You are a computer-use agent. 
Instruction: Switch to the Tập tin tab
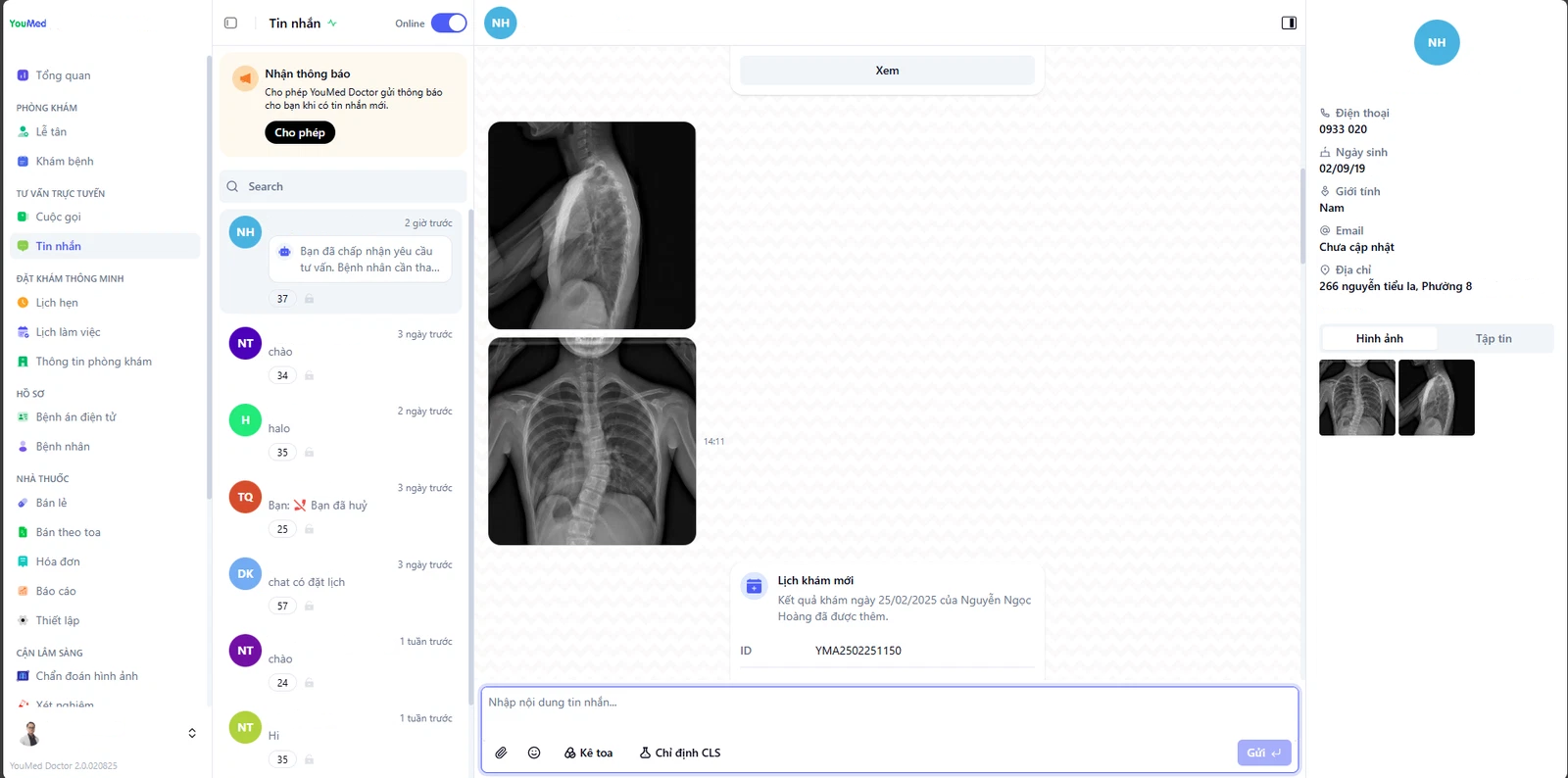(1493, 339)
